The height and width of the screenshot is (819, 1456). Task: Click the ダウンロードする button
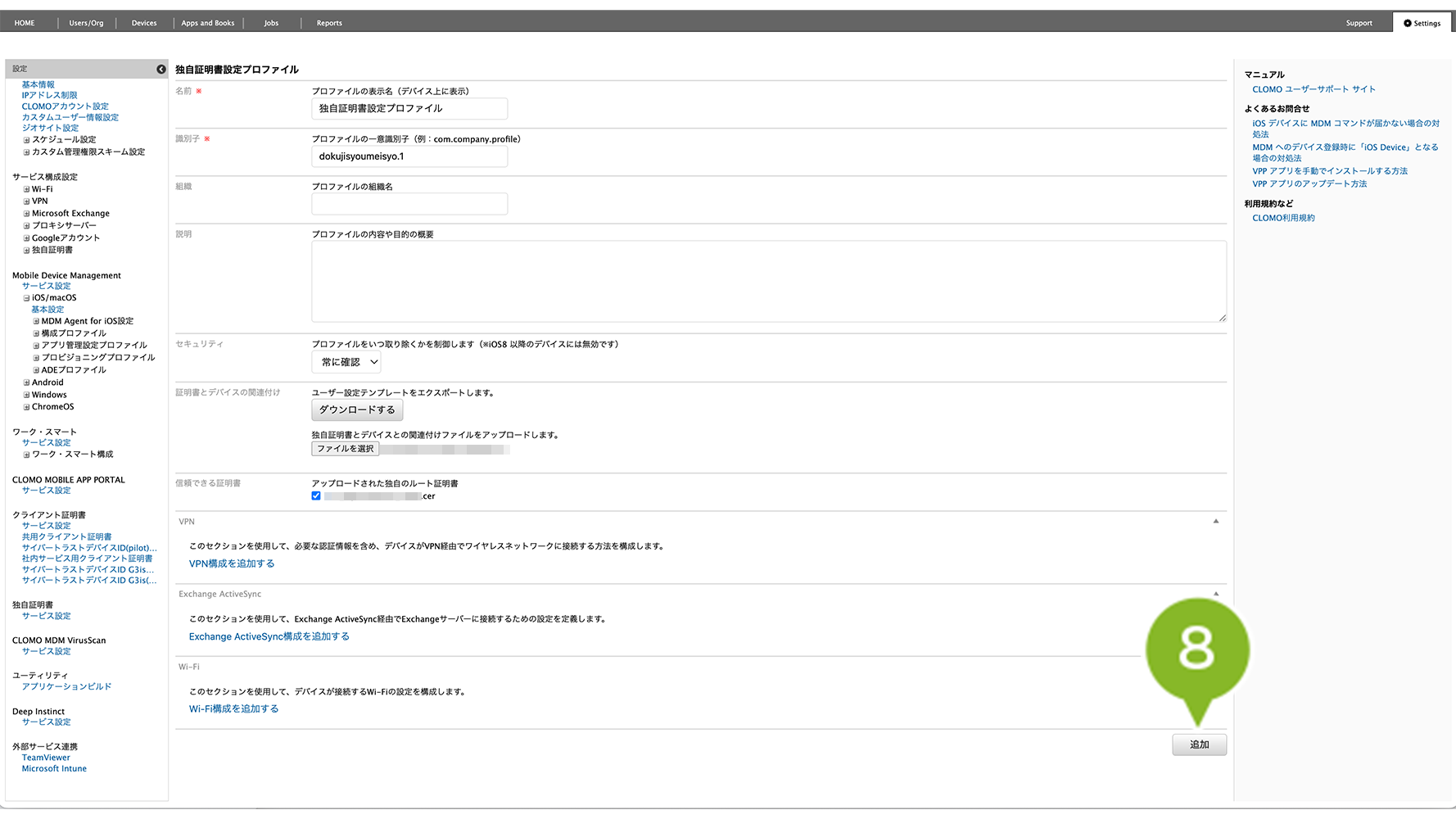(x=357, y=409)
